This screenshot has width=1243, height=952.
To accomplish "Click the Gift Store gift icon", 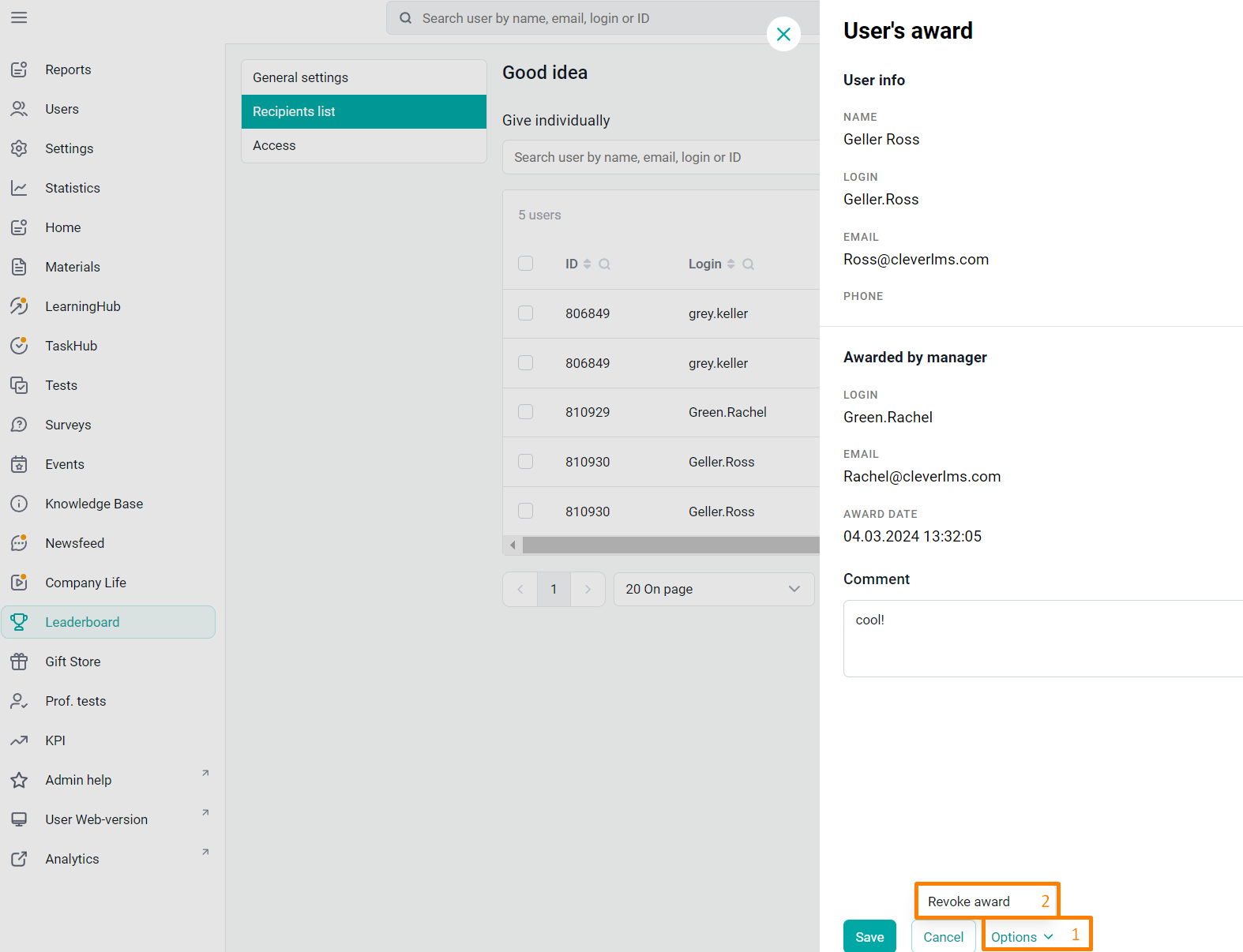I will (x=19, y=662).
